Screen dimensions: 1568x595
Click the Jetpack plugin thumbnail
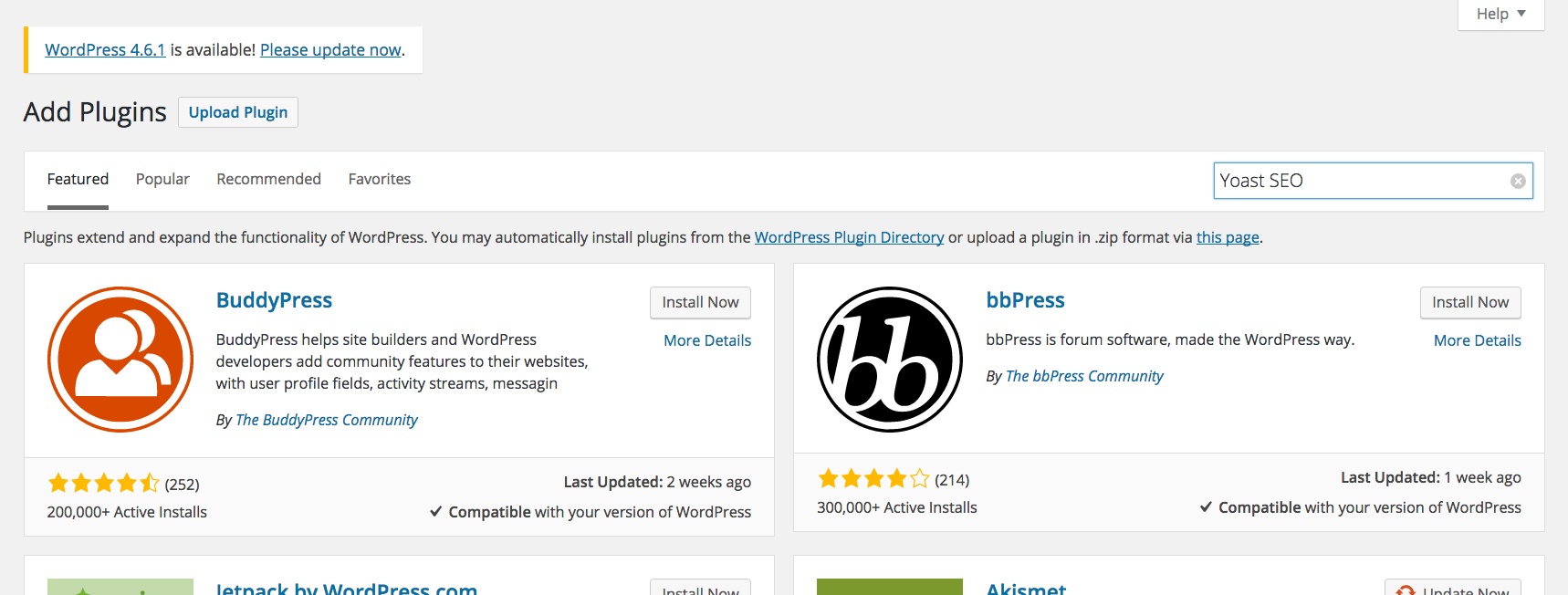120,587
